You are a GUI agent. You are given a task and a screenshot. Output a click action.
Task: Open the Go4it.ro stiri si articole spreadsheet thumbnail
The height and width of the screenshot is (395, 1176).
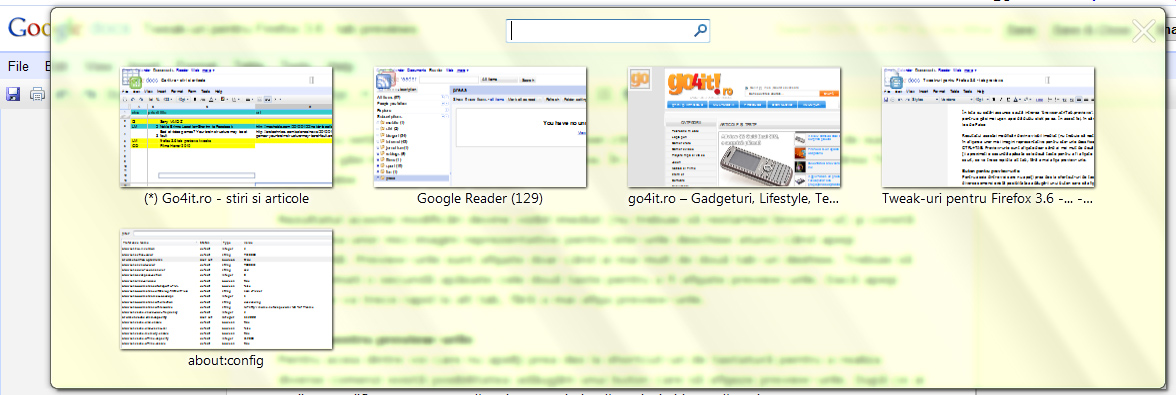[x=226, y=127]
